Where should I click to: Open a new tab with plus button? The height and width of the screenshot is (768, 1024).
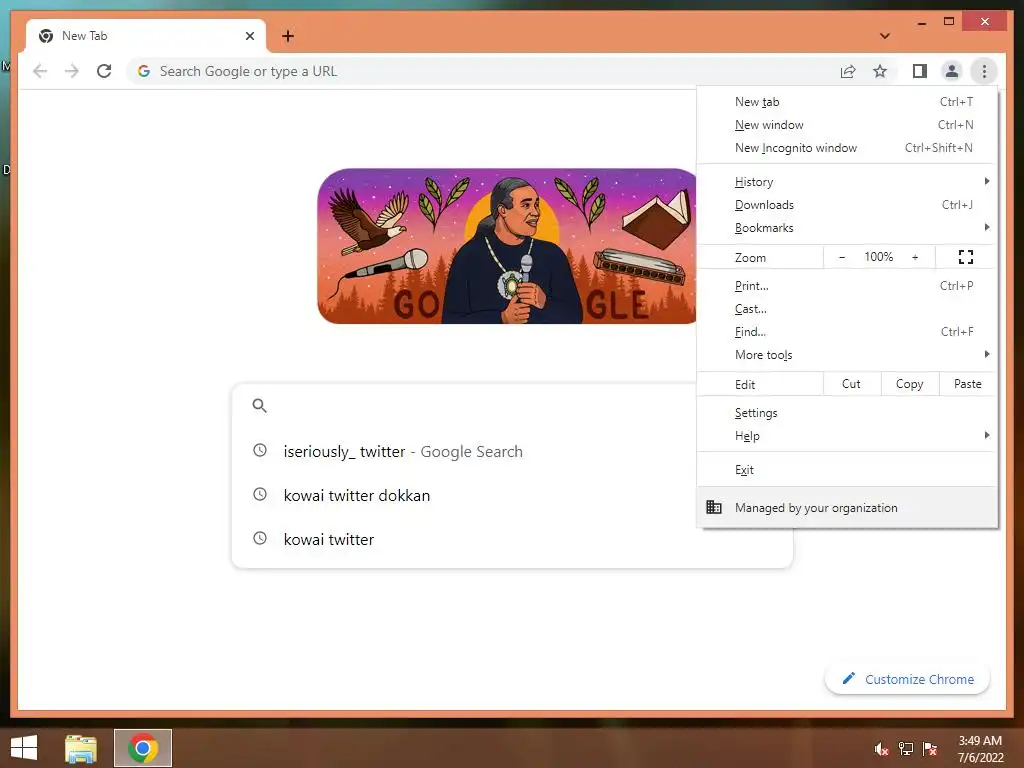coord(288,36)
